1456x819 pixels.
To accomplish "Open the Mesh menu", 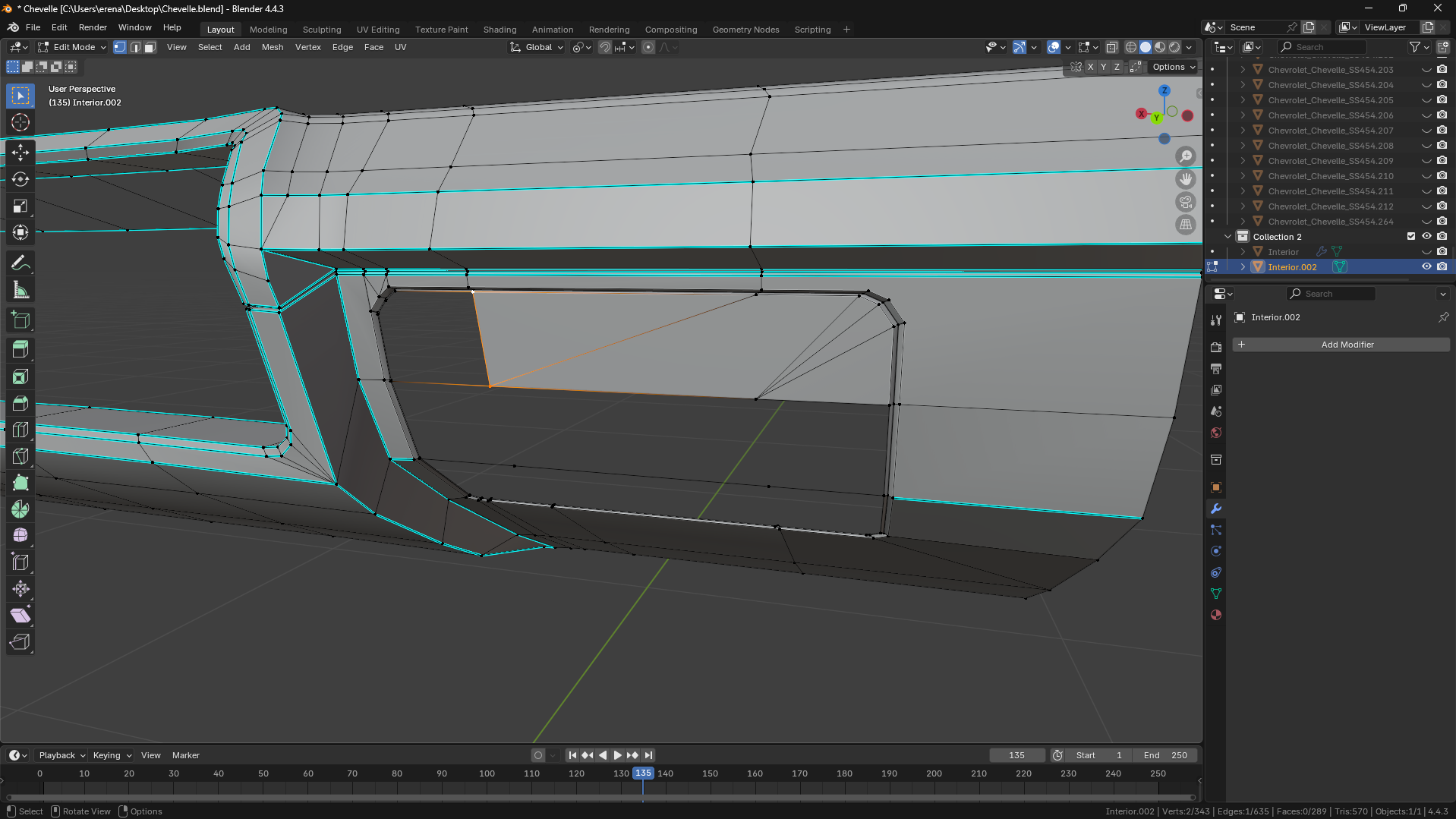I will pyautogui.click(x=272, y=47).
